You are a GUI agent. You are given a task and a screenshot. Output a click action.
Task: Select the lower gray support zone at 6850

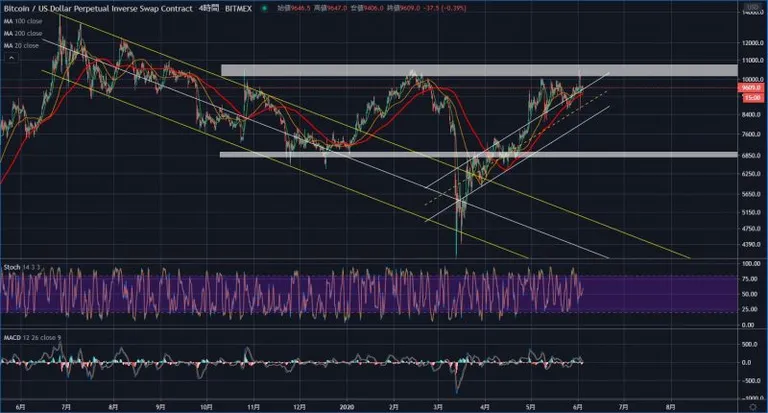479,154
